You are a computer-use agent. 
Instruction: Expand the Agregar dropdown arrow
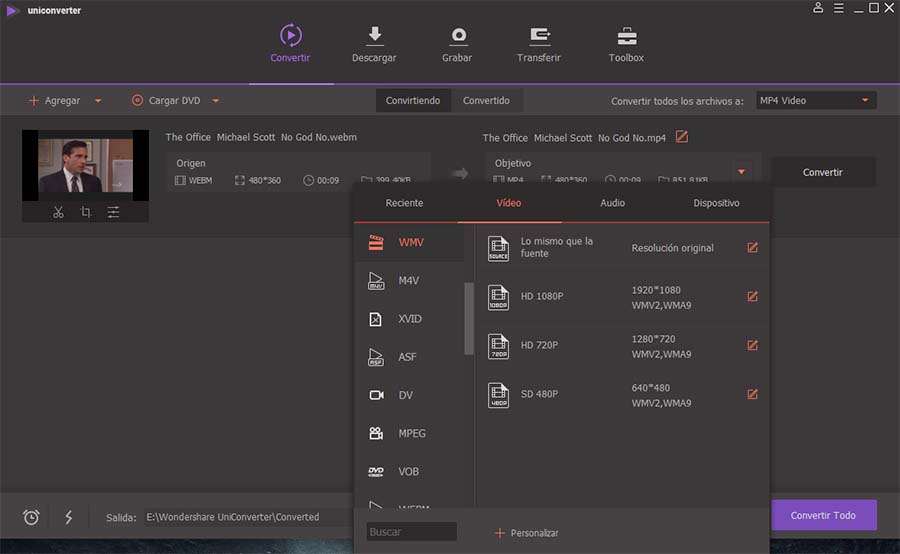pos(98,100)
